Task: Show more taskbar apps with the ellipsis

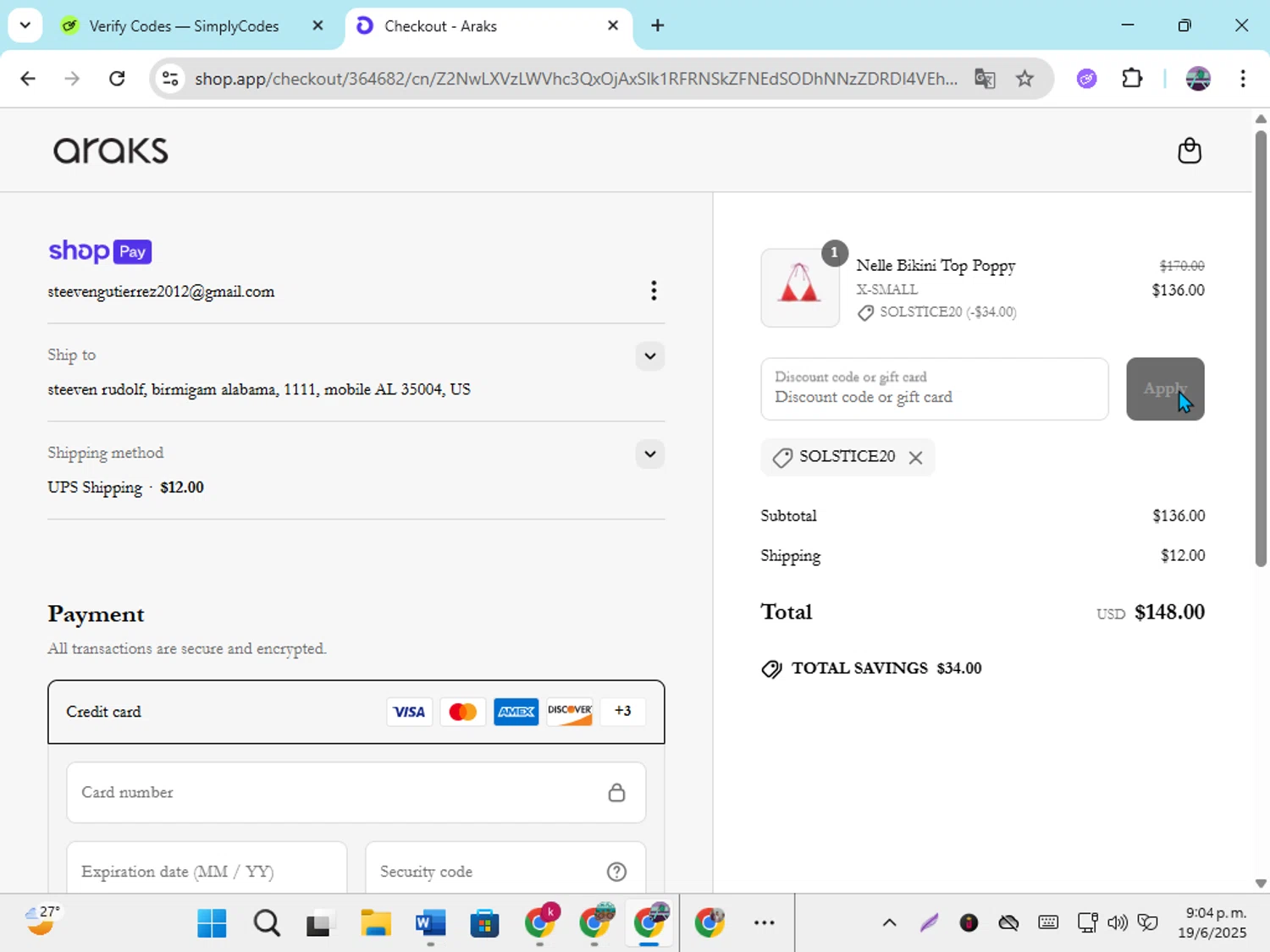Action: click(x=764, y=923)
